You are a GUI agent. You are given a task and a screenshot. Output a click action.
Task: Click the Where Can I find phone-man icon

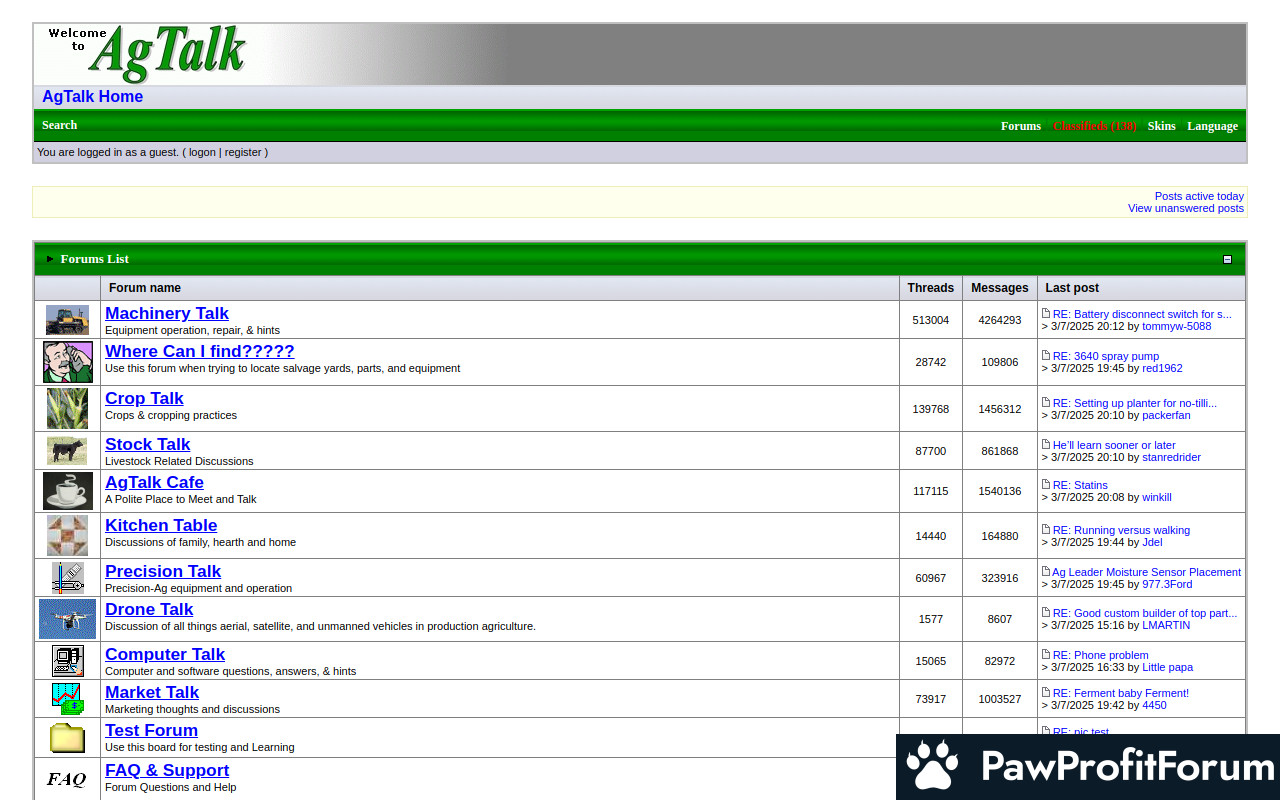click(x=67, y=362)
